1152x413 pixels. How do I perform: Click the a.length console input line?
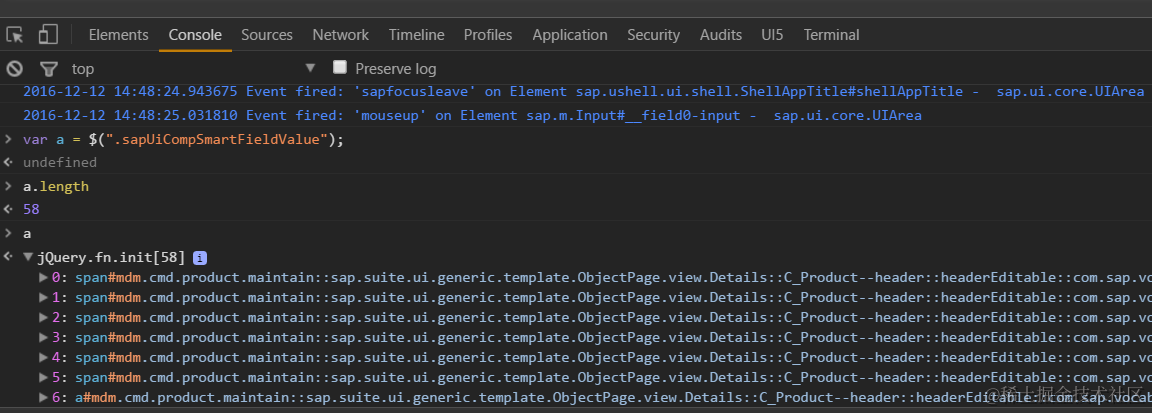tap(56, 186)
